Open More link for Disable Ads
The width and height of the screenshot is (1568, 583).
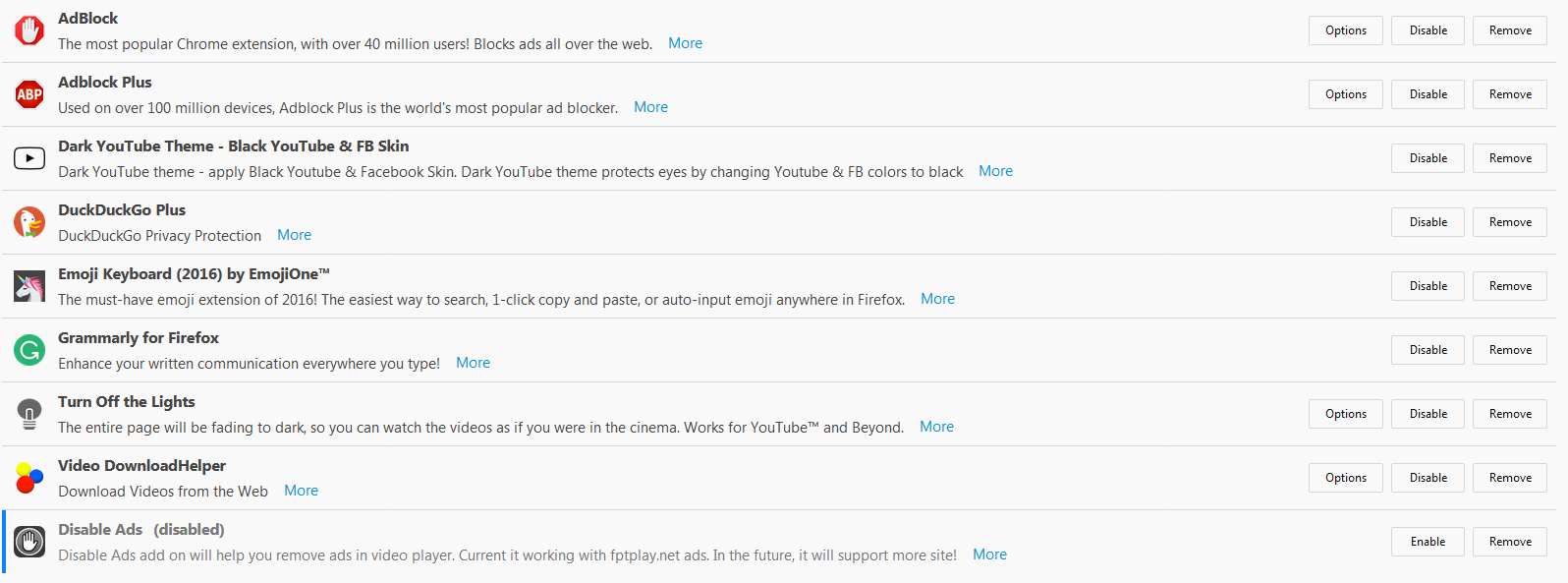point(989,554)
